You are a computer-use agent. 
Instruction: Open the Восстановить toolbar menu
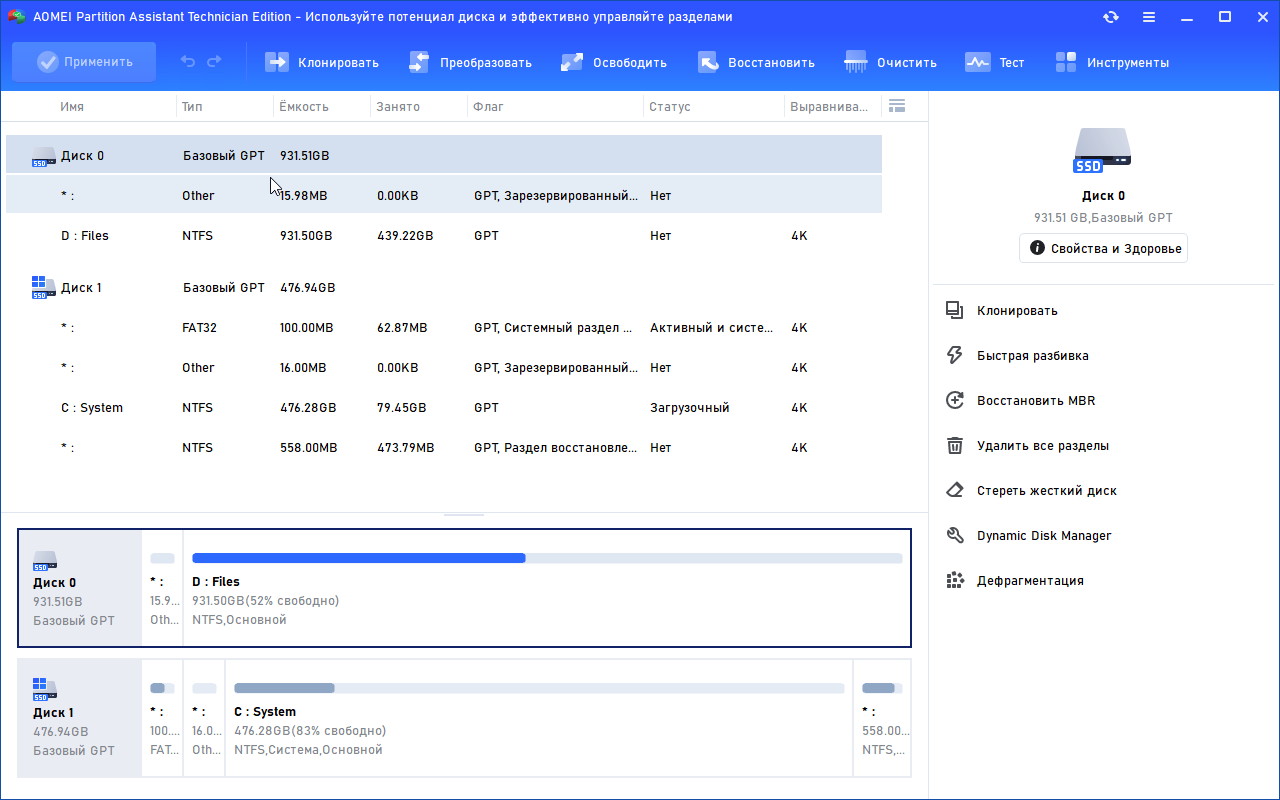(x=756, y=62)
